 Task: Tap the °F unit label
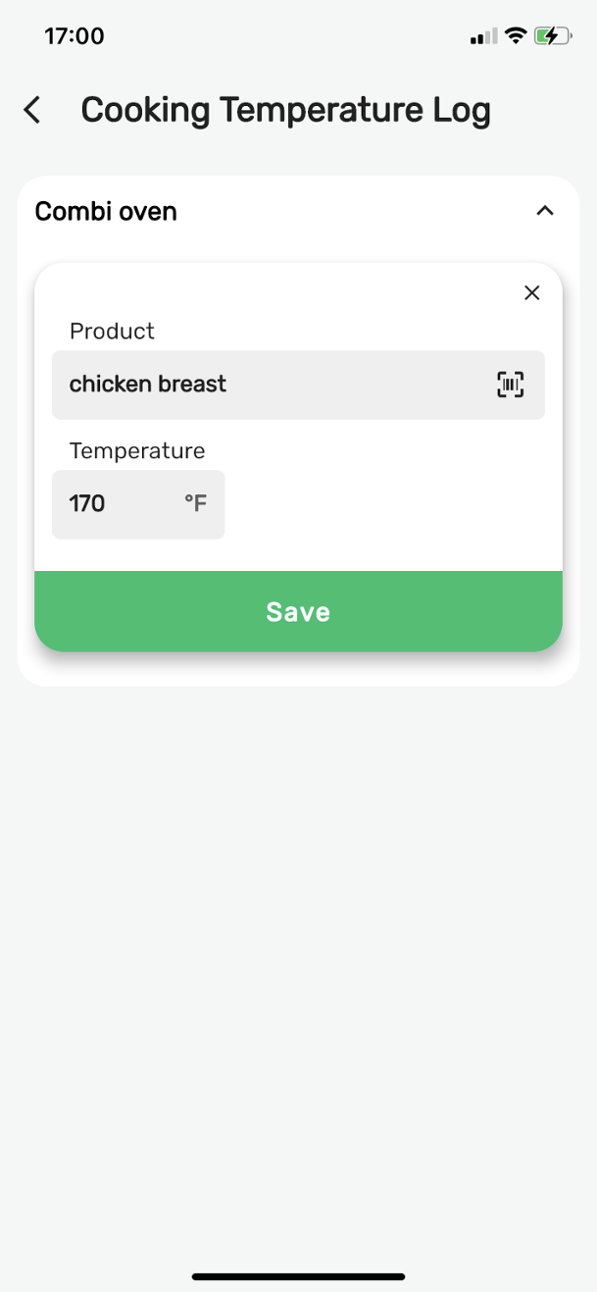coord(196,504)
